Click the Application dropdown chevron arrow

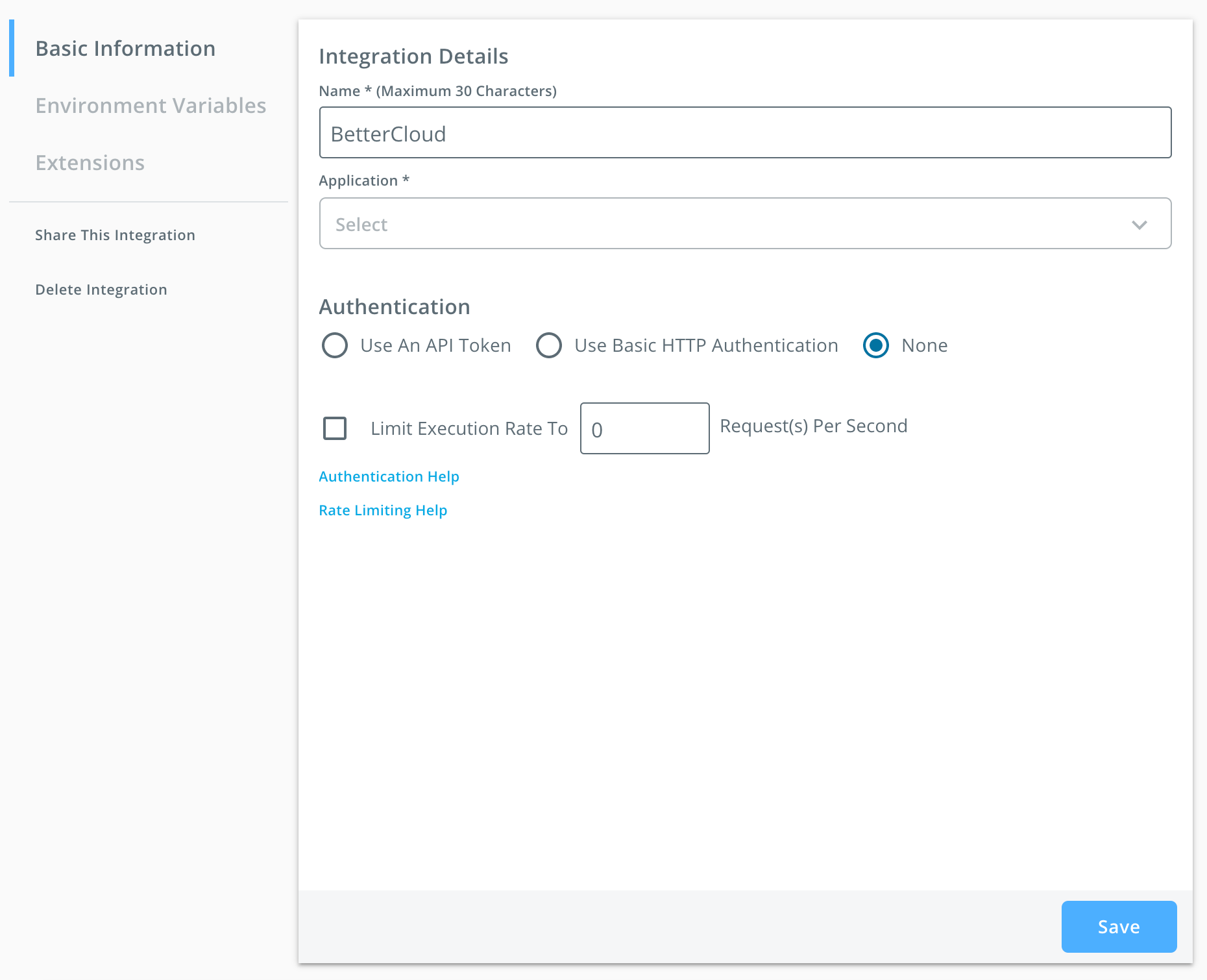[x=1140, y=225]
